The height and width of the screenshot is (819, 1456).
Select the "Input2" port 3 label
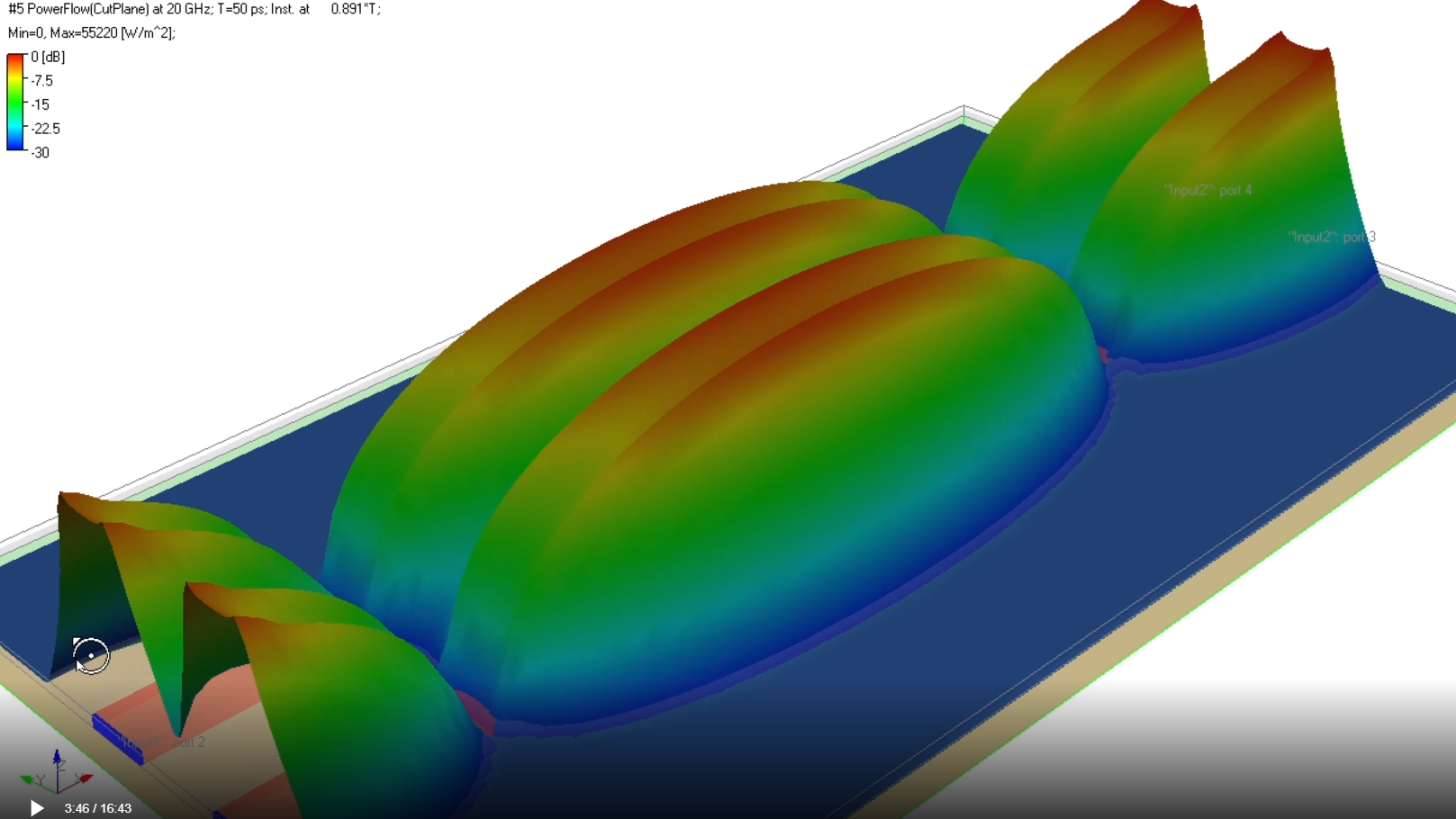[1331, 237]
